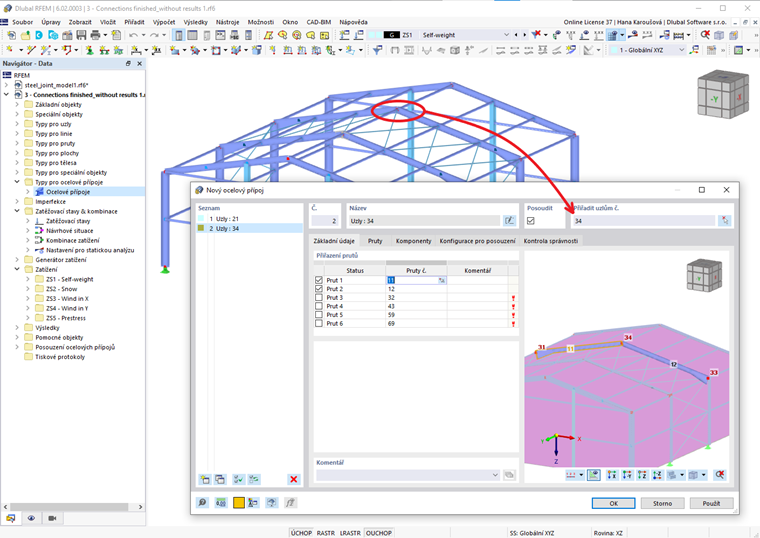Check the Prut 5 checkbox
The width and height of the screenshot is (760, 538).
tap(318, 315)
